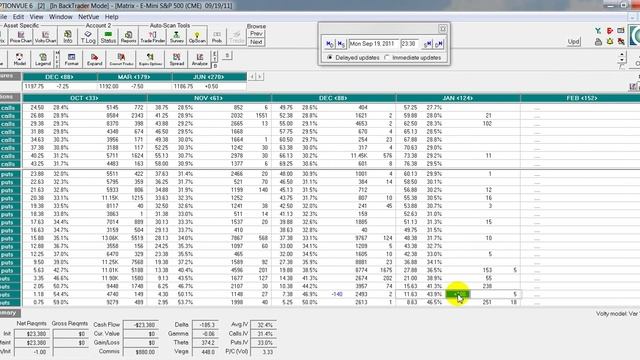Screen dimensions: 640x360
Task: Click the yellow bell alert icon
Action: (610, 42)
